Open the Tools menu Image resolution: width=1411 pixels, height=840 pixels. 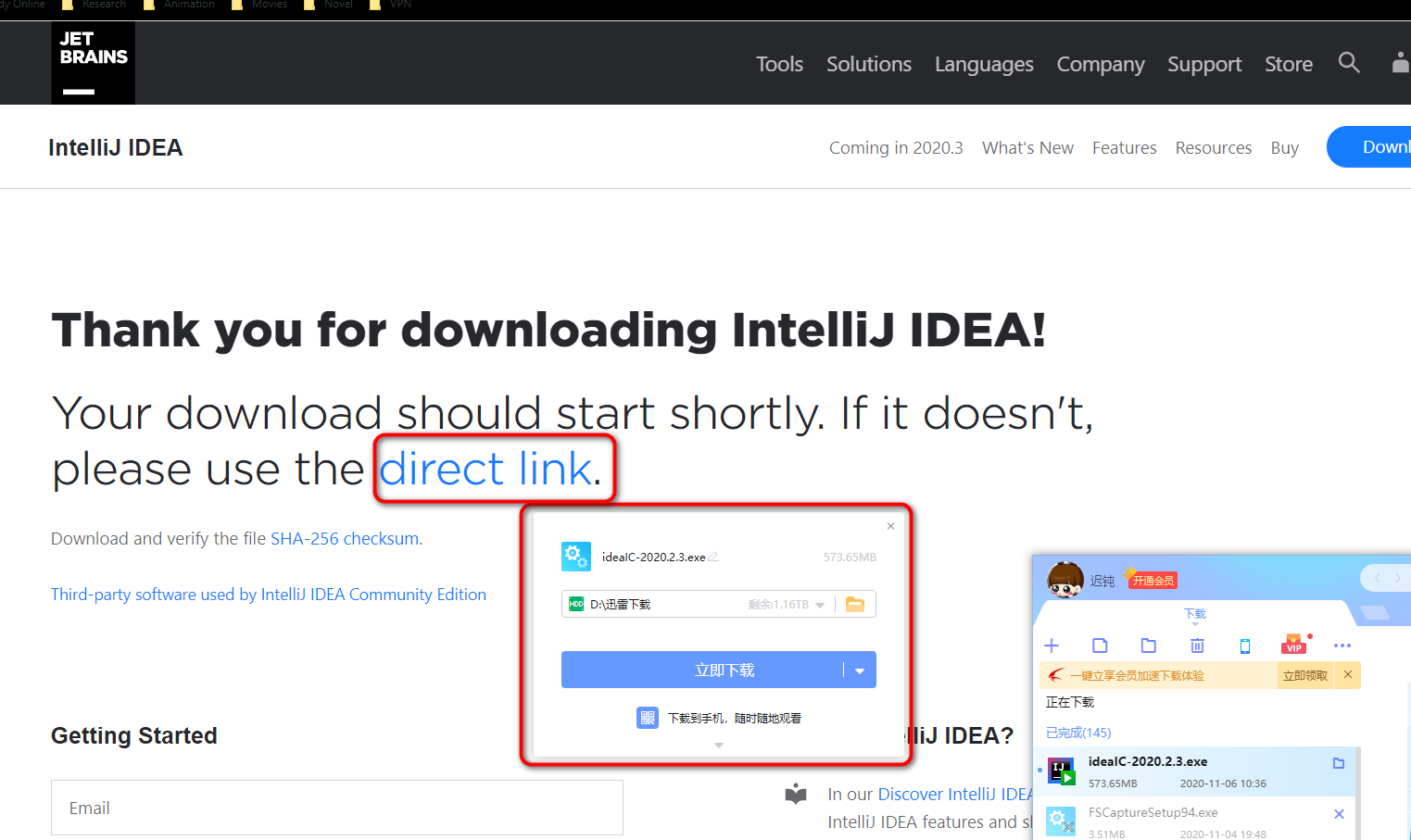point(779,64)
